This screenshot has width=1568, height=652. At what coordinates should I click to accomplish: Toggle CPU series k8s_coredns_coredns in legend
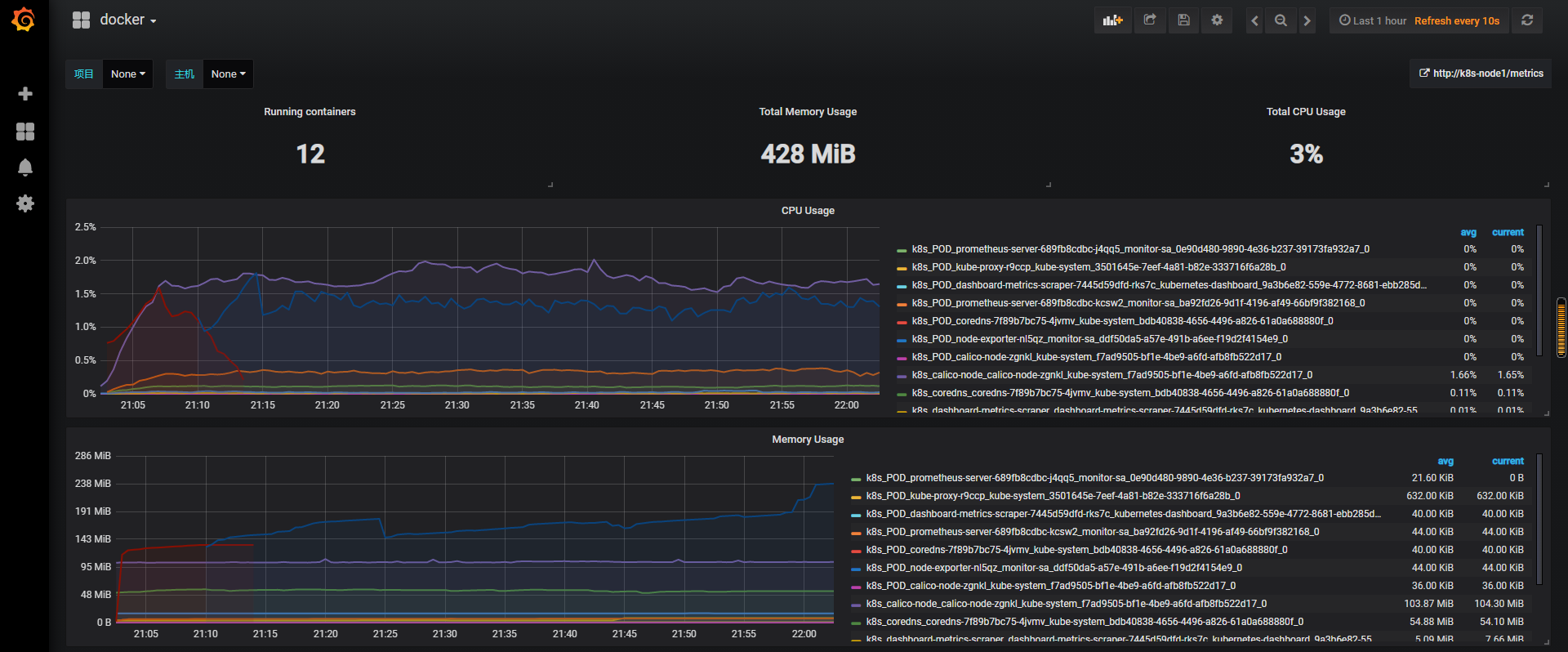point(1130,393)
